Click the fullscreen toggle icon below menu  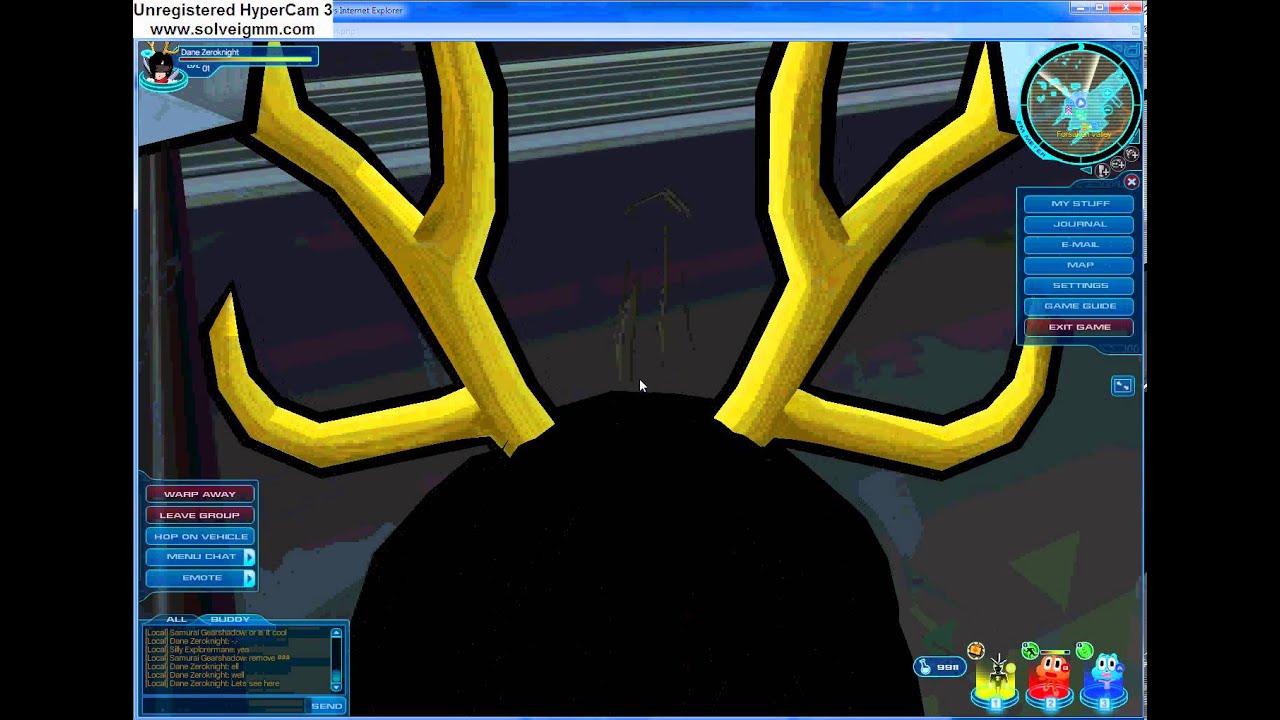click(1122, 386)
